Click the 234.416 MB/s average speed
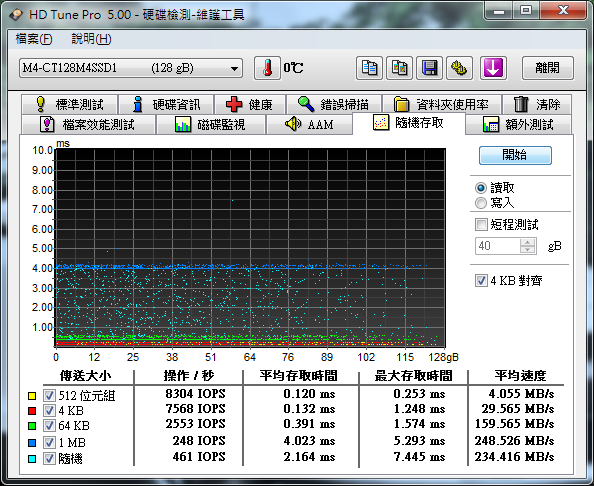This screenshot has height=486, width=594. point(514,457)
